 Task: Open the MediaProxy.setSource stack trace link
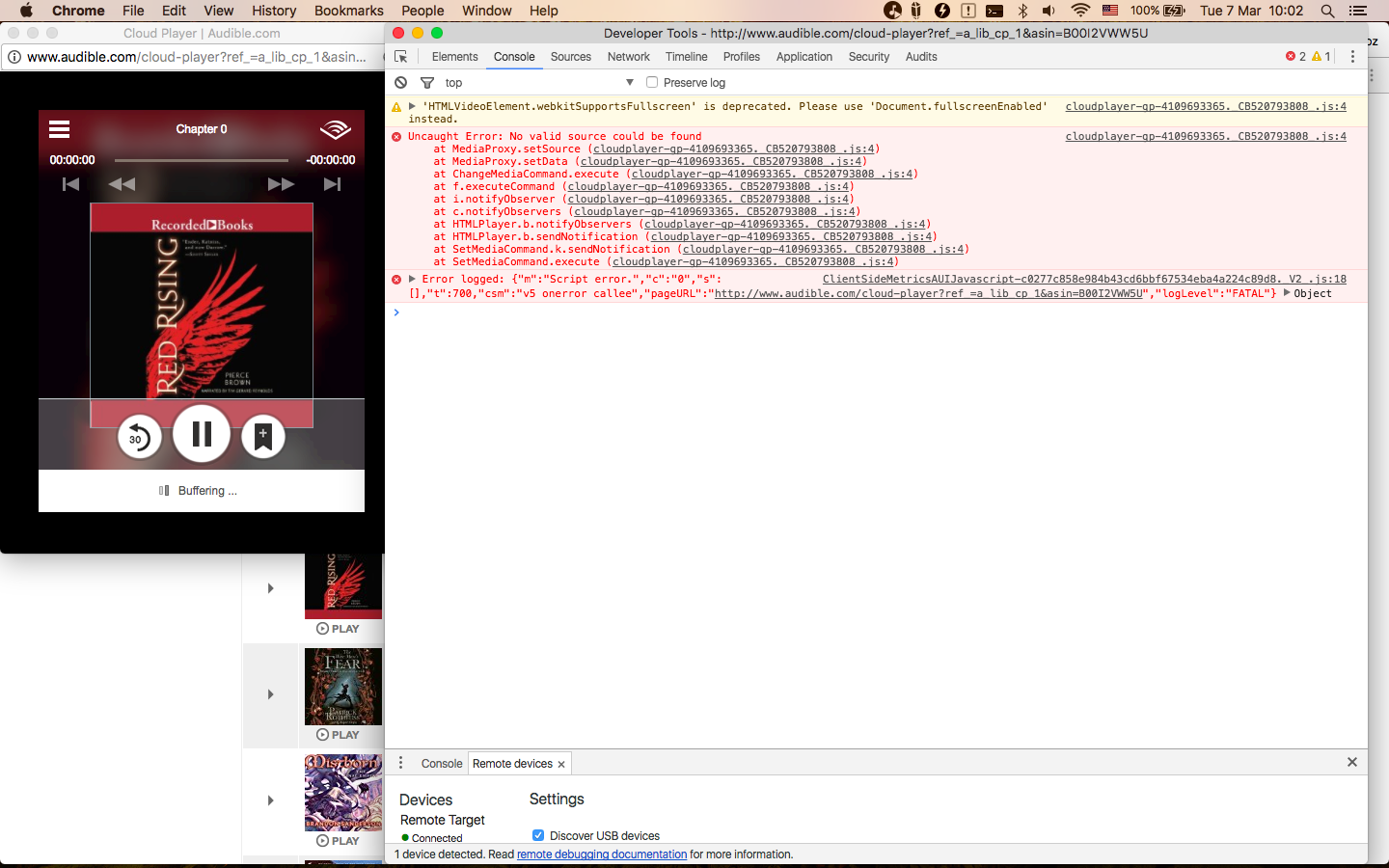coord(733,149)
